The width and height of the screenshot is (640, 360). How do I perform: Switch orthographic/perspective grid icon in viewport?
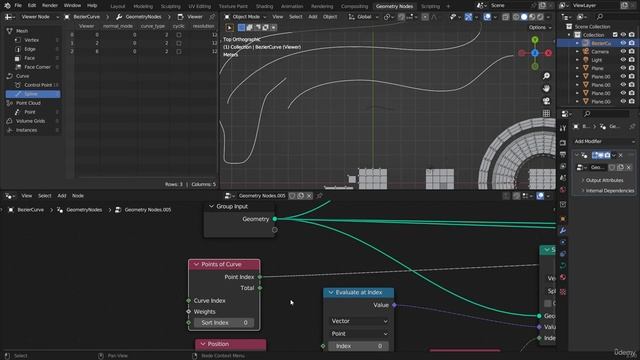tap(546, 113)
